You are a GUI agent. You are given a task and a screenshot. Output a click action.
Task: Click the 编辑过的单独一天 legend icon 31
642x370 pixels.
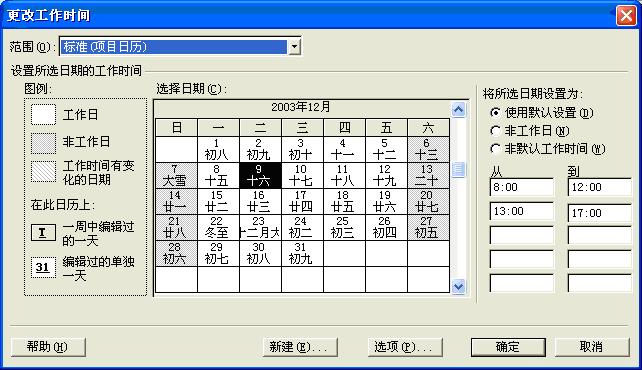tap(43, 268)
